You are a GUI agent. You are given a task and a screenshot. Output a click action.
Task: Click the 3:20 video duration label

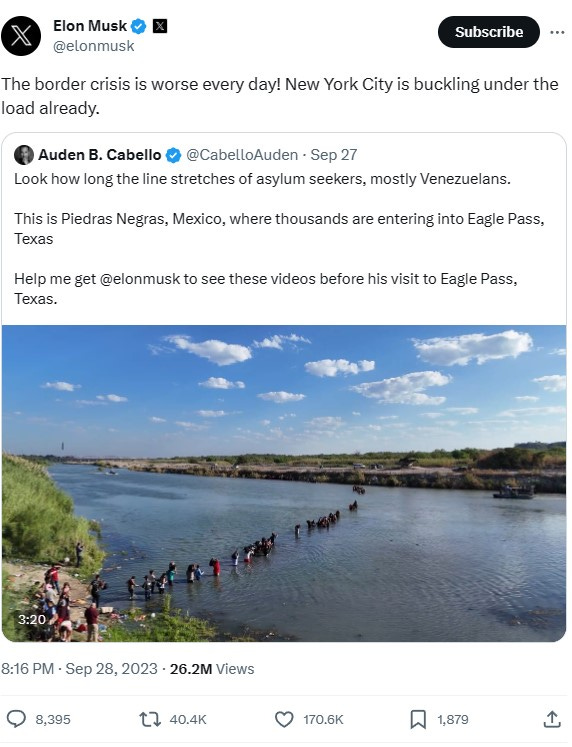tap(32, 619)
